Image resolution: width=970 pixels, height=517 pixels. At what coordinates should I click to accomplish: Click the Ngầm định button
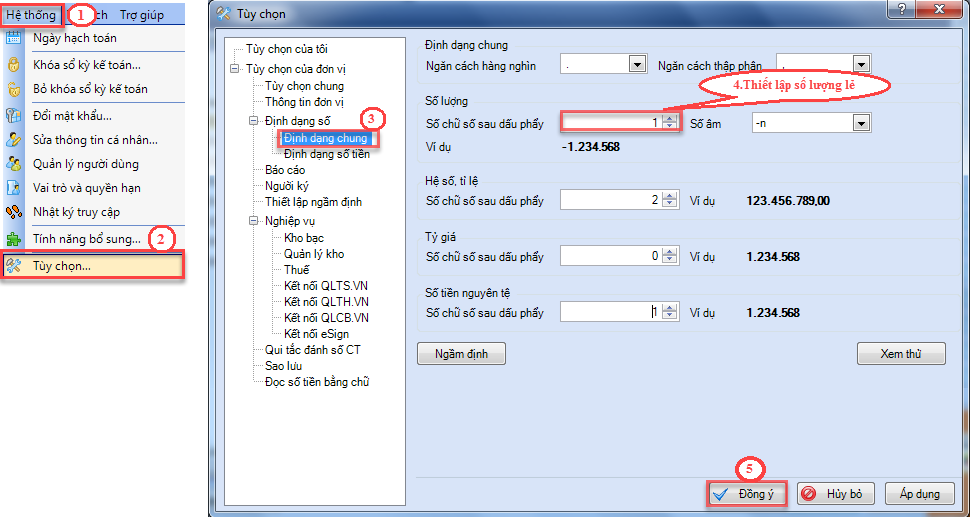(x=461, y=354)
